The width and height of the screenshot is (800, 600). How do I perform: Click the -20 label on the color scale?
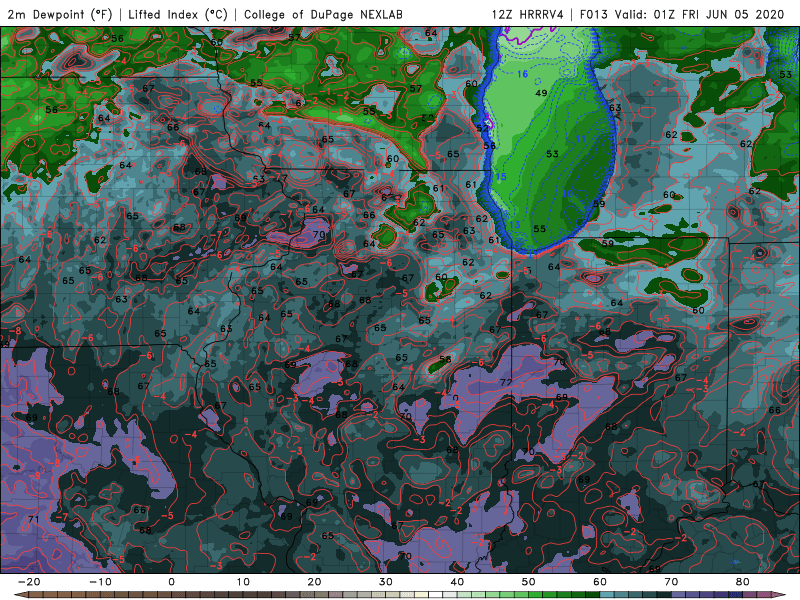coord(29,582)
